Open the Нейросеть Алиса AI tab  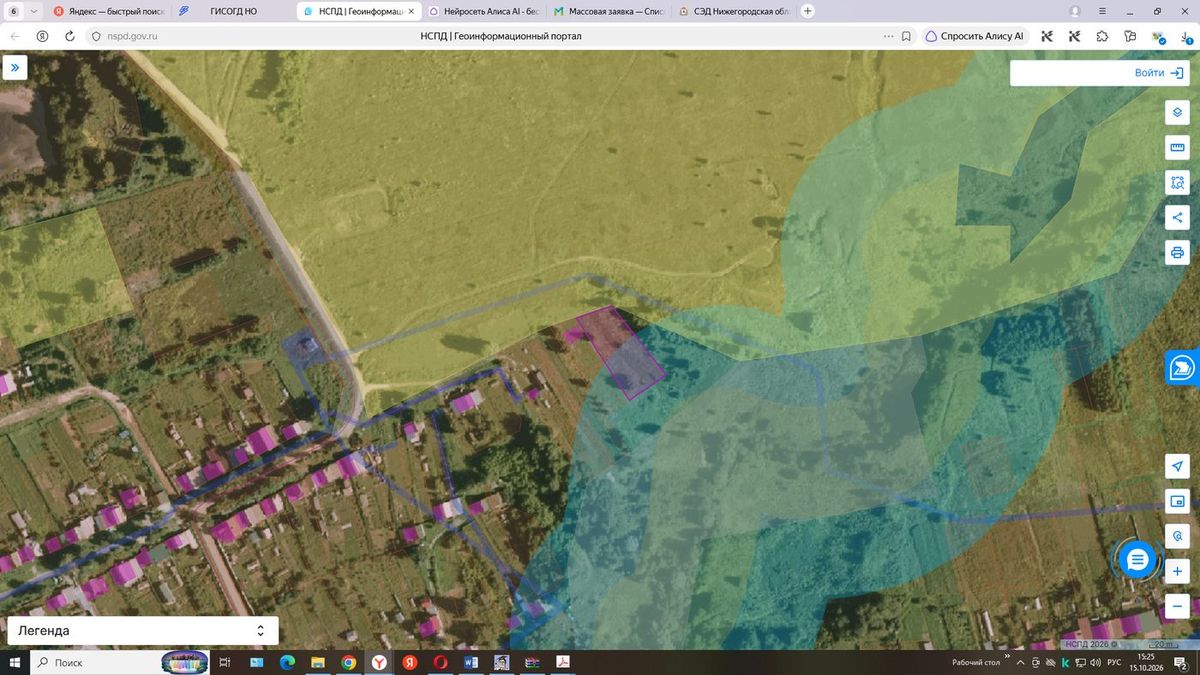[x=485, y=11]
